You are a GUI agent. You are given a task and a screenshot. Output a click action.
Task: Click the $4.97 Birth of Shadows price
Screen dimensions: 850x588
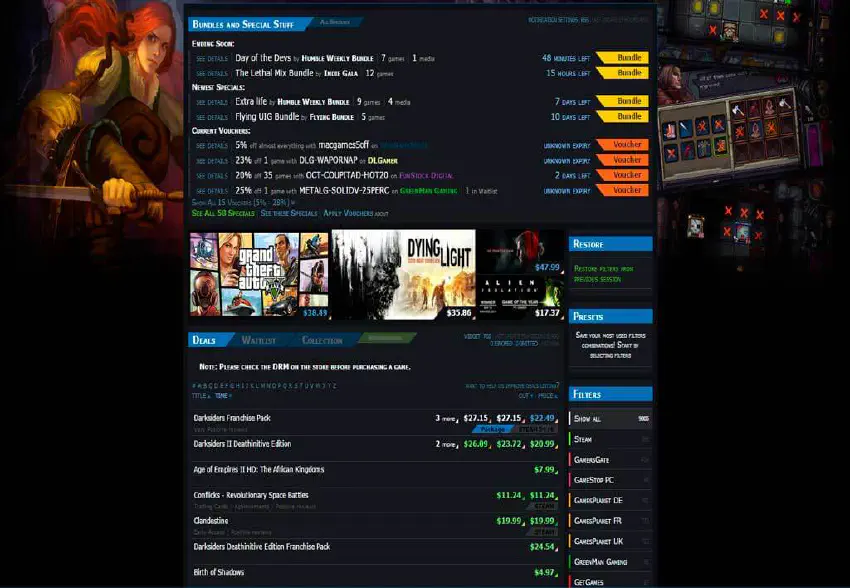(x=545, y=573)
